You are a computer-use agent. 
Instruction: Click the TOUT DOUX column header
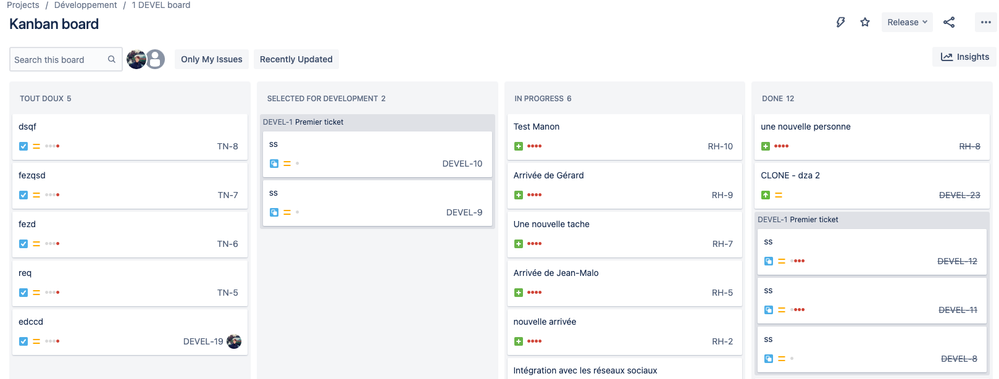tap(46, 99)
